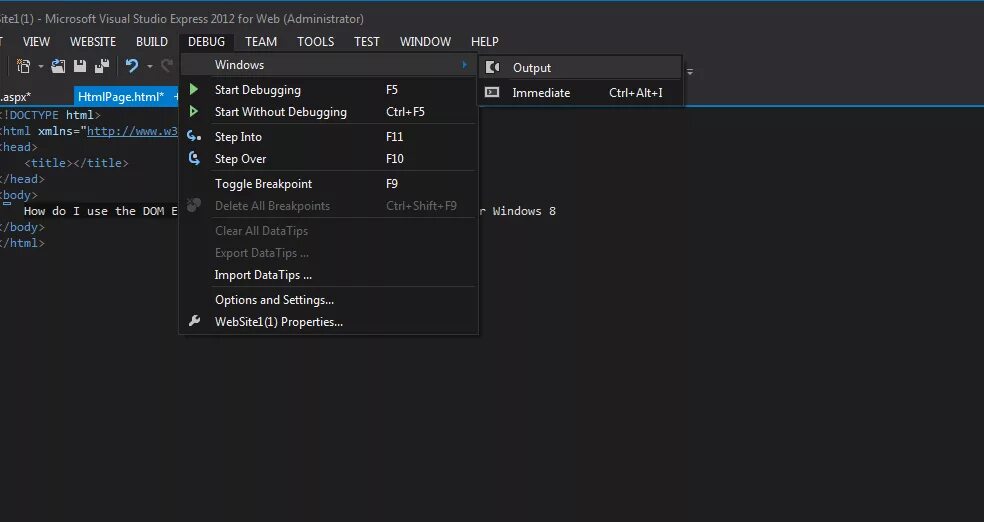Viewport: 984px width, 522px height.
Task: Choose Start Without Debugging
Action: 328,112
